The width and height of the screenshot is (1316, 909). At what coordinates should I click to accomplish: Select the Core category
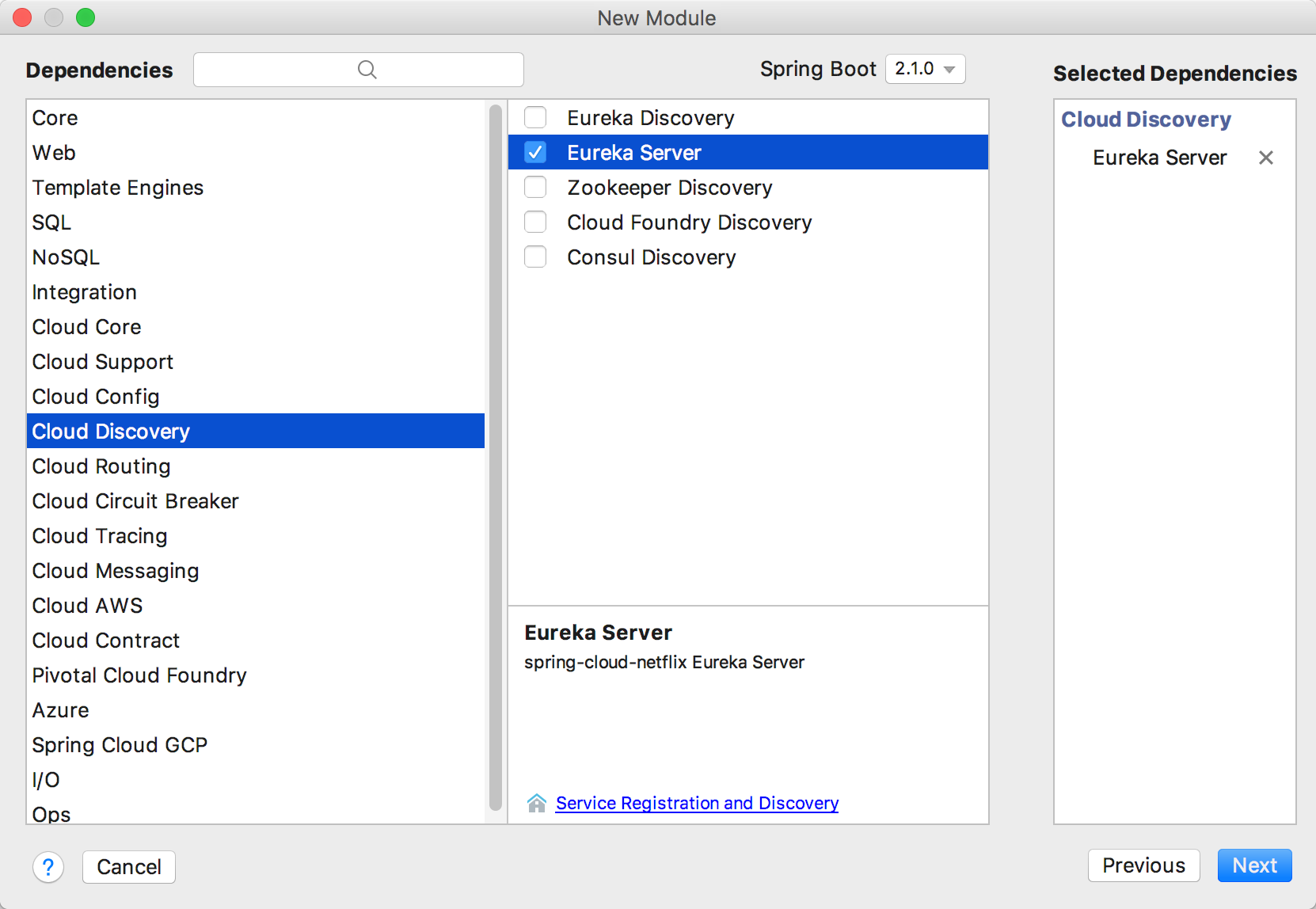256,118
